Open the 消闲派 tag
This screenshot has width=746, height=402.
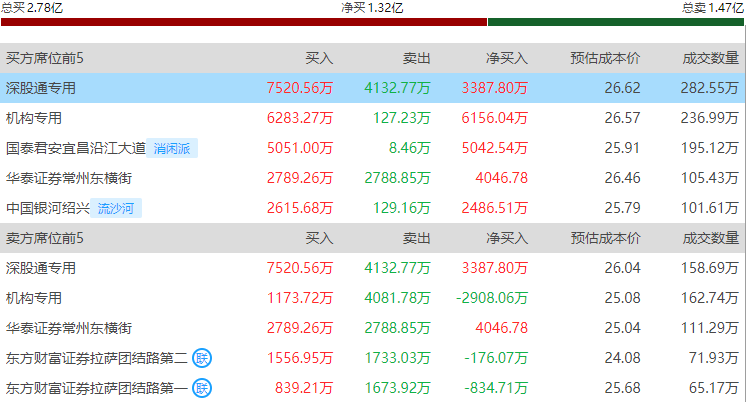click(172, 148)
